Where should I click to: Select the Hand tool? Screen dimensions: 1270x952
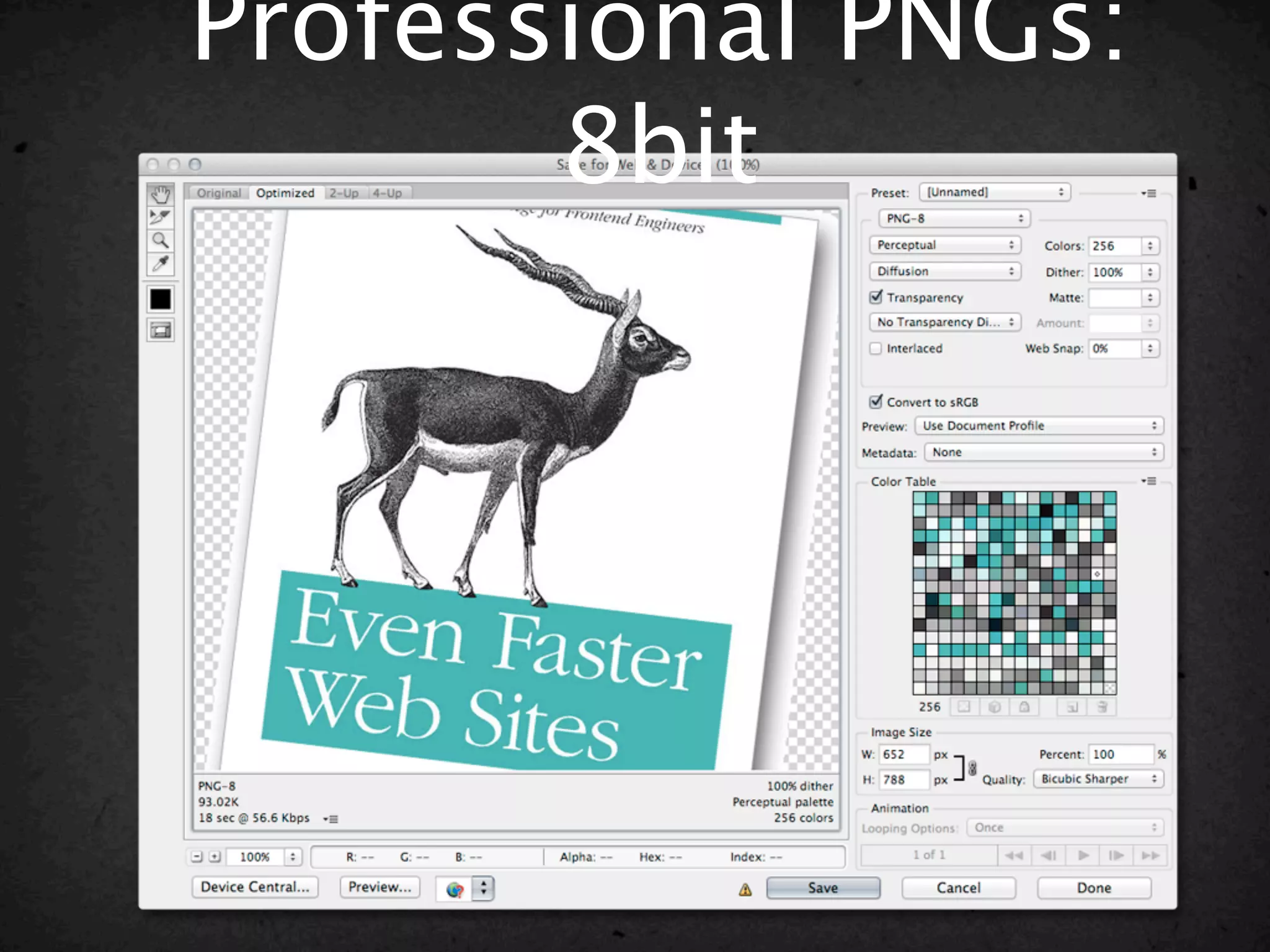click(x=161, y=195)
